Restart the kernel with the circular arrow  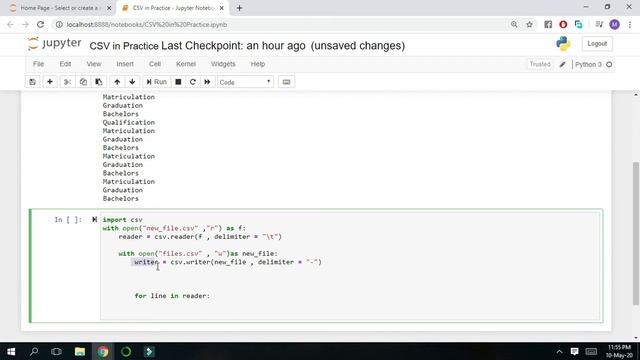pos(193,82)
